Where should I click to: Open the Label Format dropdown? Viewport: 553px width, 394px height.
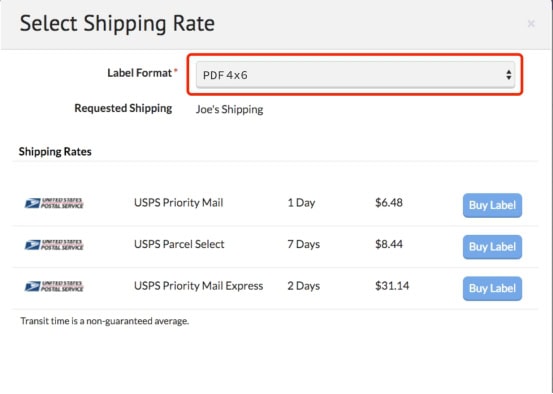[x=355, y=74]
